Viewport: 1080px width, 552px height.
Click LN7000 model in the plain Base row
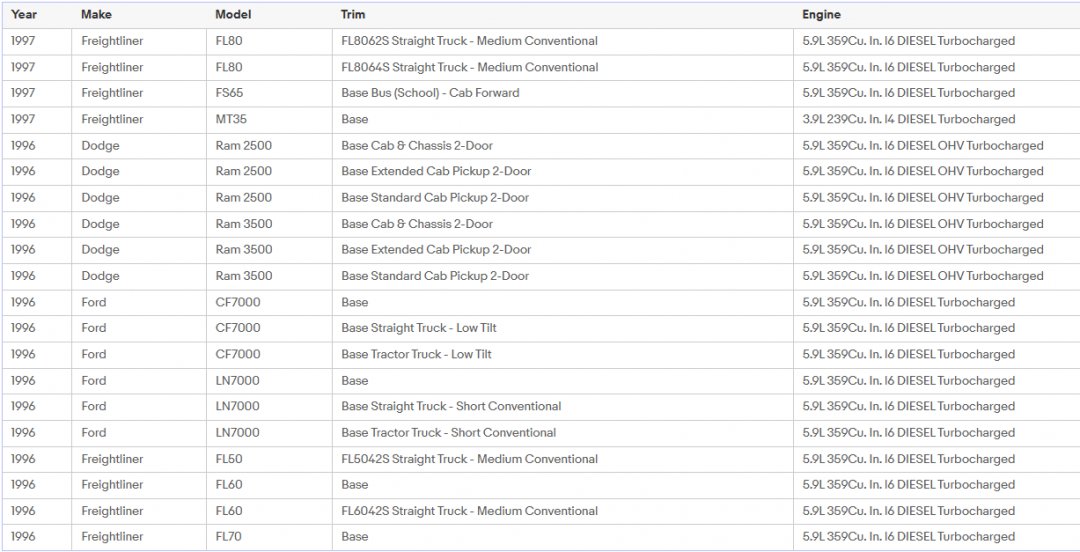pos(237,380)
